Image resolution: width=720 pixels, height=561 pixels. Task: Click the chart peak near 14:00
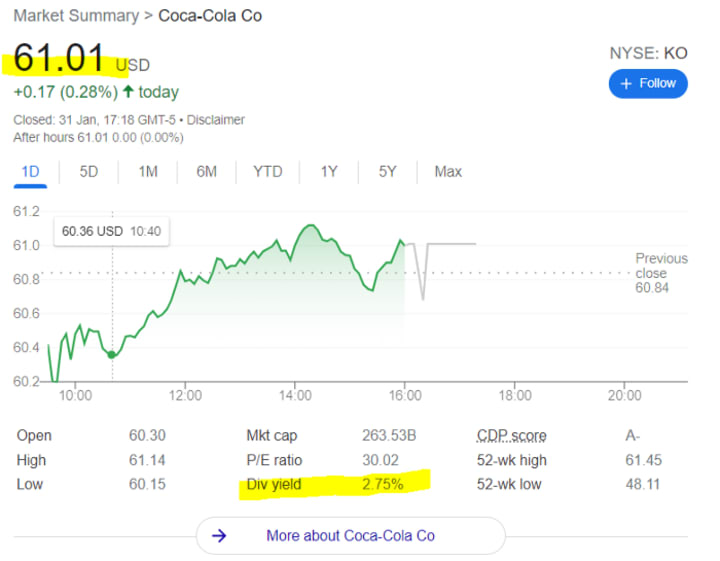click(x=310, y=226)
